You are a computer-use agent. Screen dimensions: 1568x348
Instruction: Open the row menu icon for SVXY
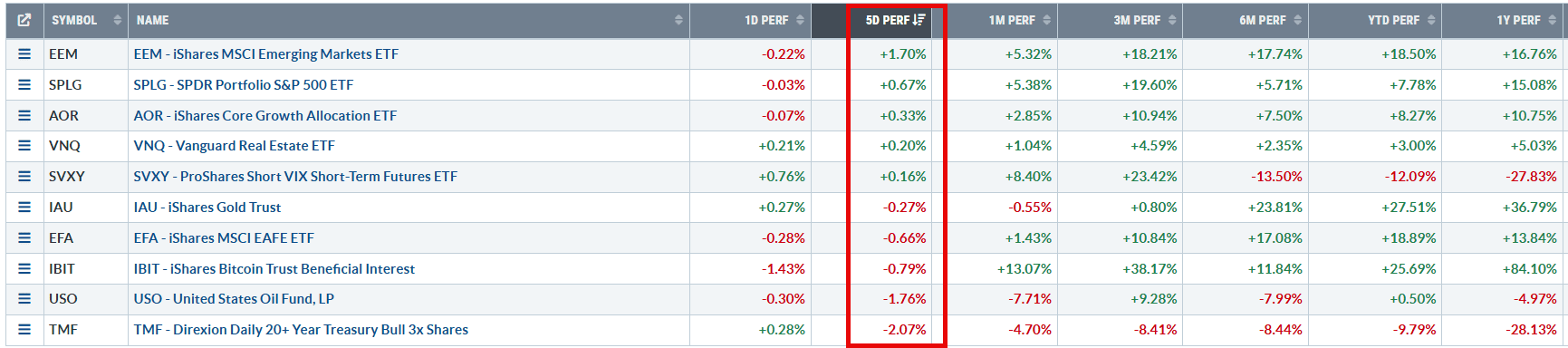pos(24,177)
